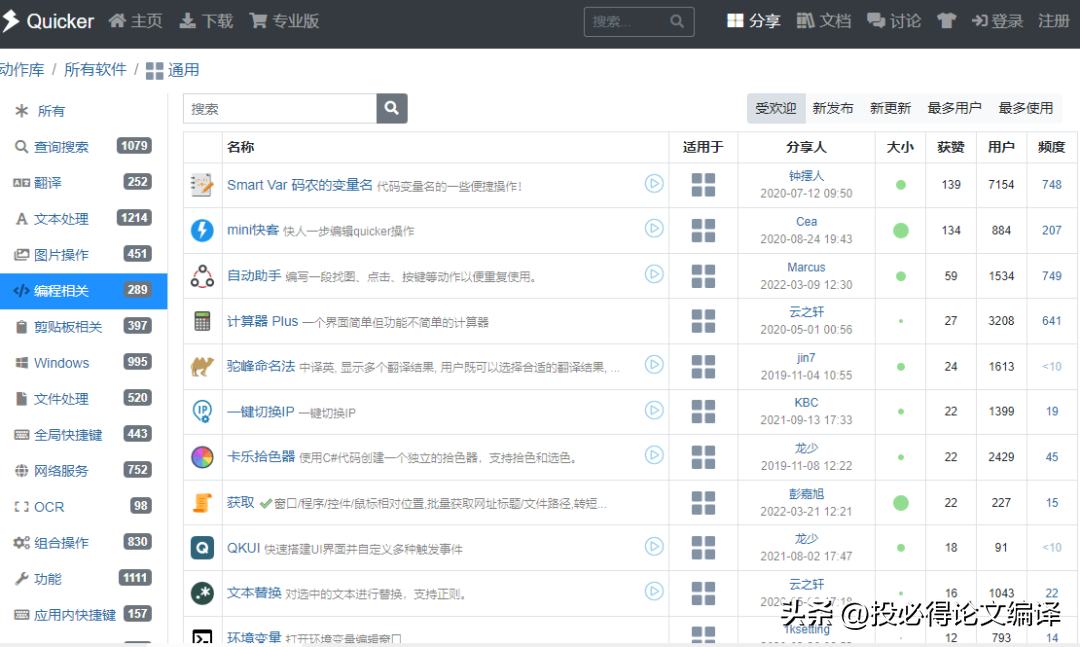Viewport: 1080px width, 647px height.
Task: Click frequency value 748
Action: 1052,185
